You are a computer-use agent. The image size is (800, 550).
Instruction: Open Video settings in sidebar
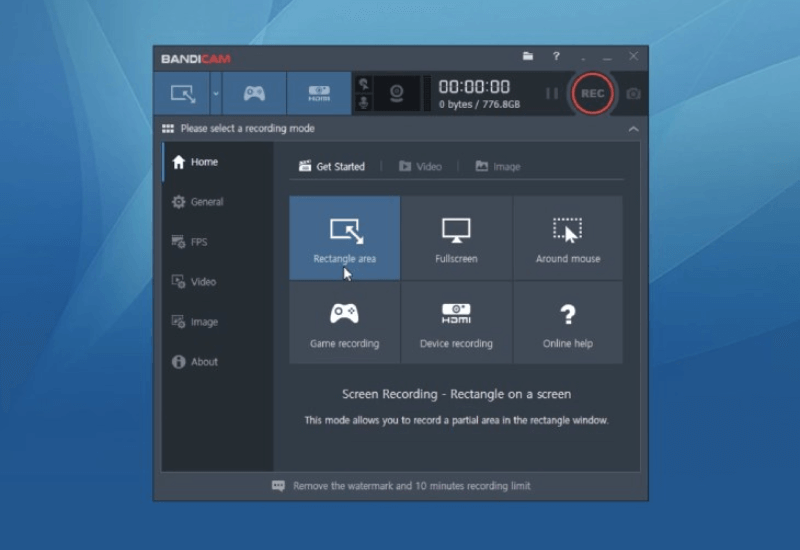click(217, 281)
